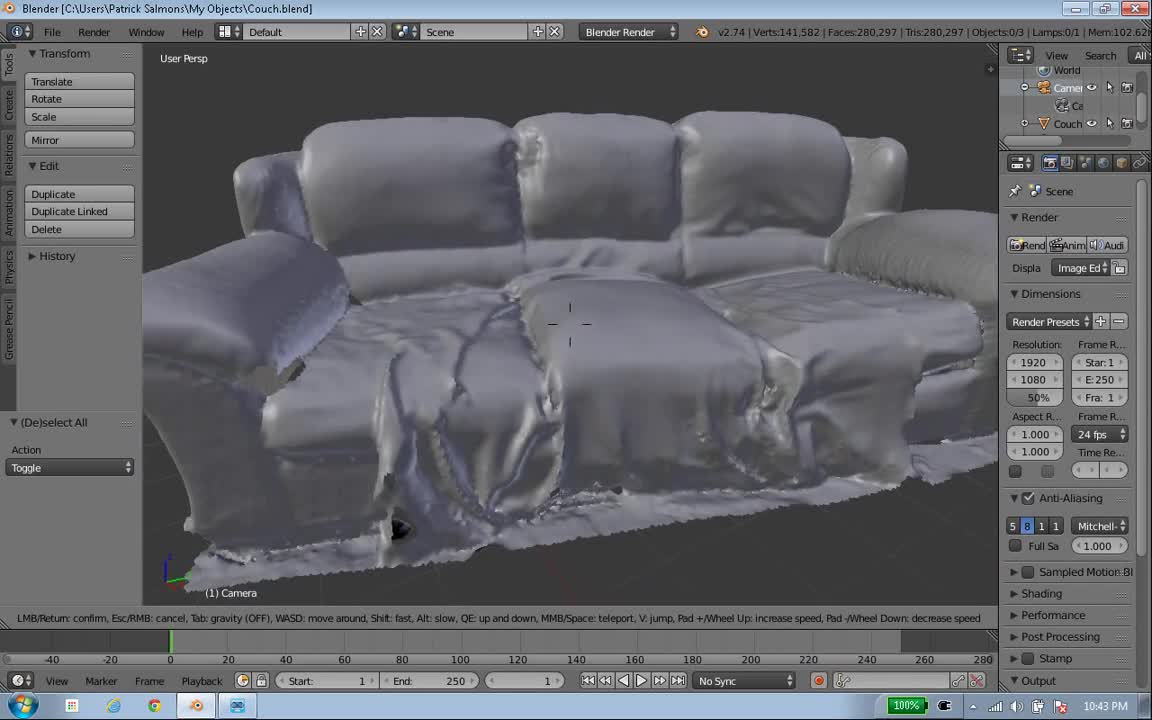Click the Delete button under Edit
1152x720 pixels.
pos(79,229)
